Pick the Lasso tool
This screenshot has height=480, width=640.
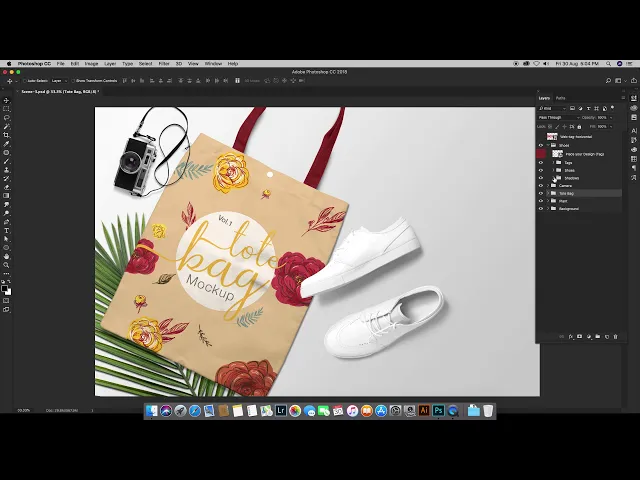click(x=6, y=116)
